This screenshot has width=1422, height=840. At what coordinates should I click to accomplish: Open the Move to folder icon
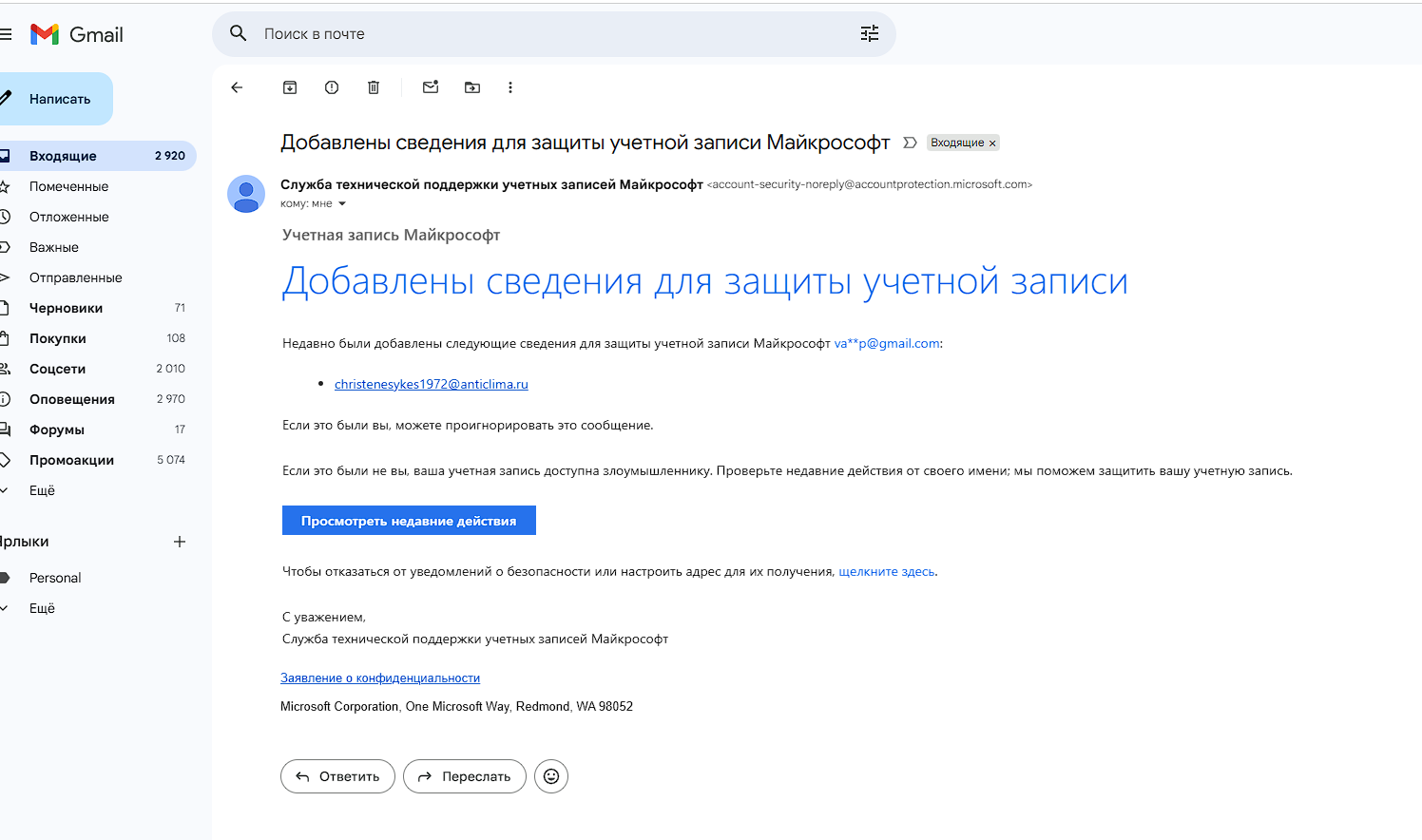(x=472, y=87)
